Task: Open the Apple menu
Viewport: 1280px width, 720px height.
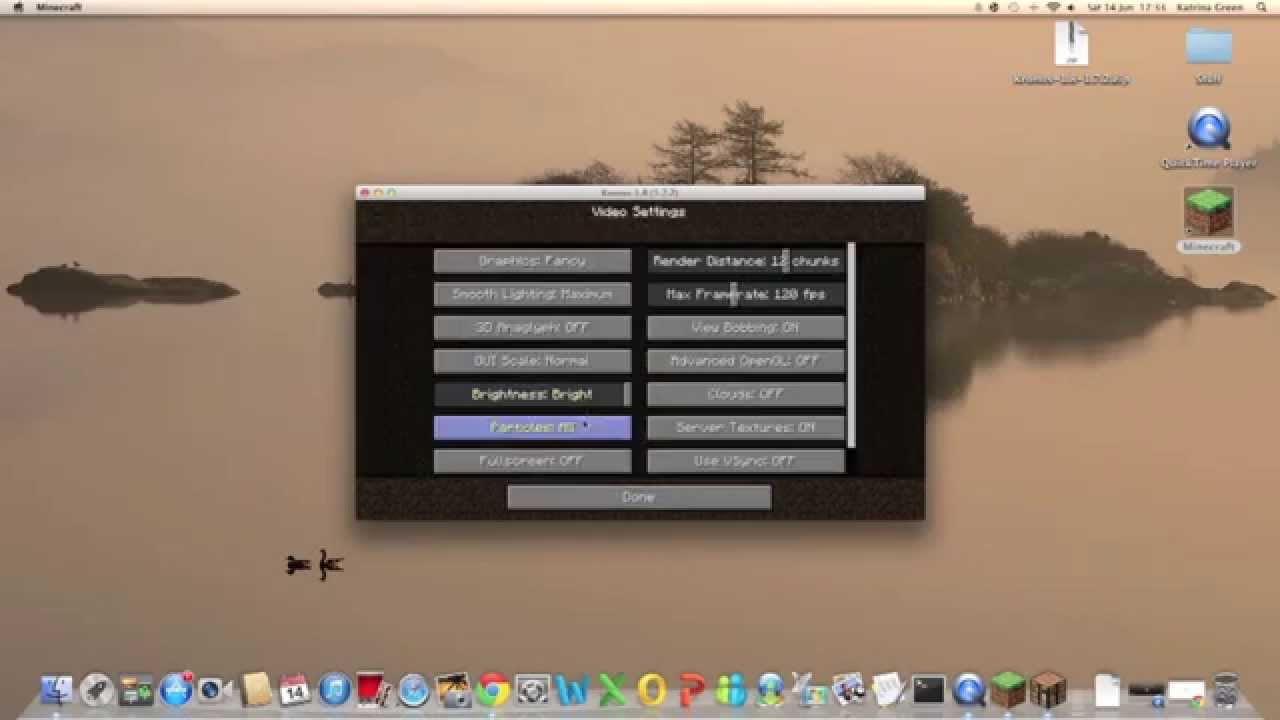Action: pos(17,7)
